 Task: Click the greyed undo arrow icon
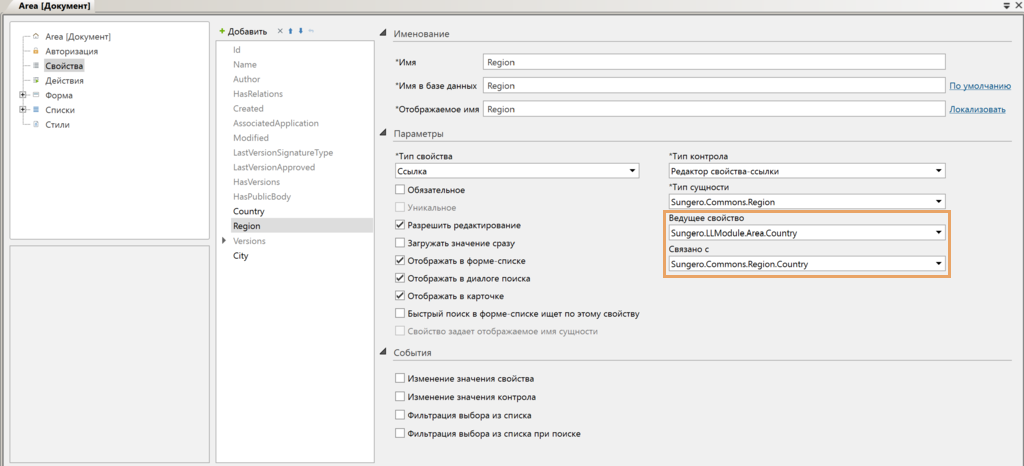coord(311,31)
